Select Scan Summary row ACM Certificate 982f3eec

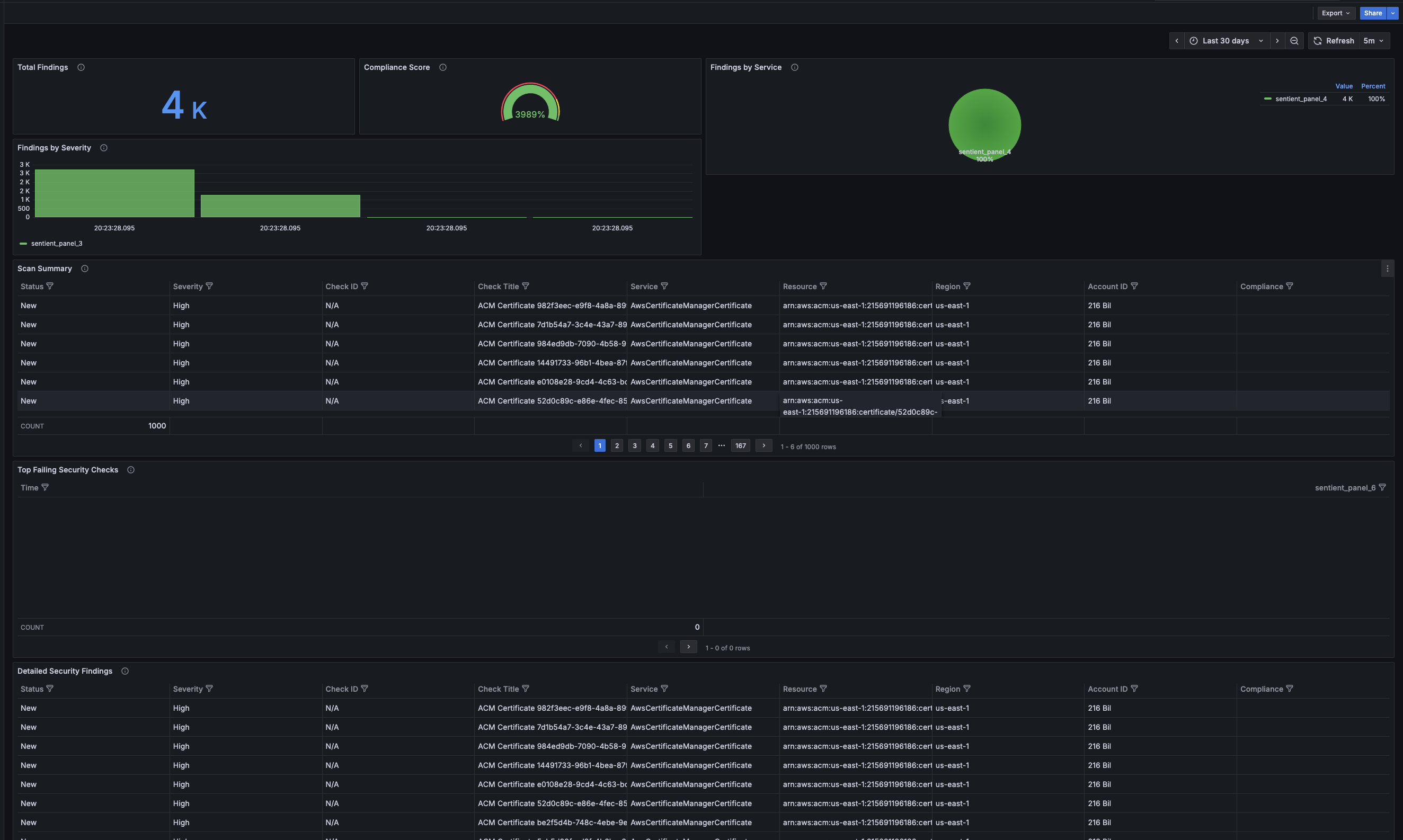[x=703, y=306]
